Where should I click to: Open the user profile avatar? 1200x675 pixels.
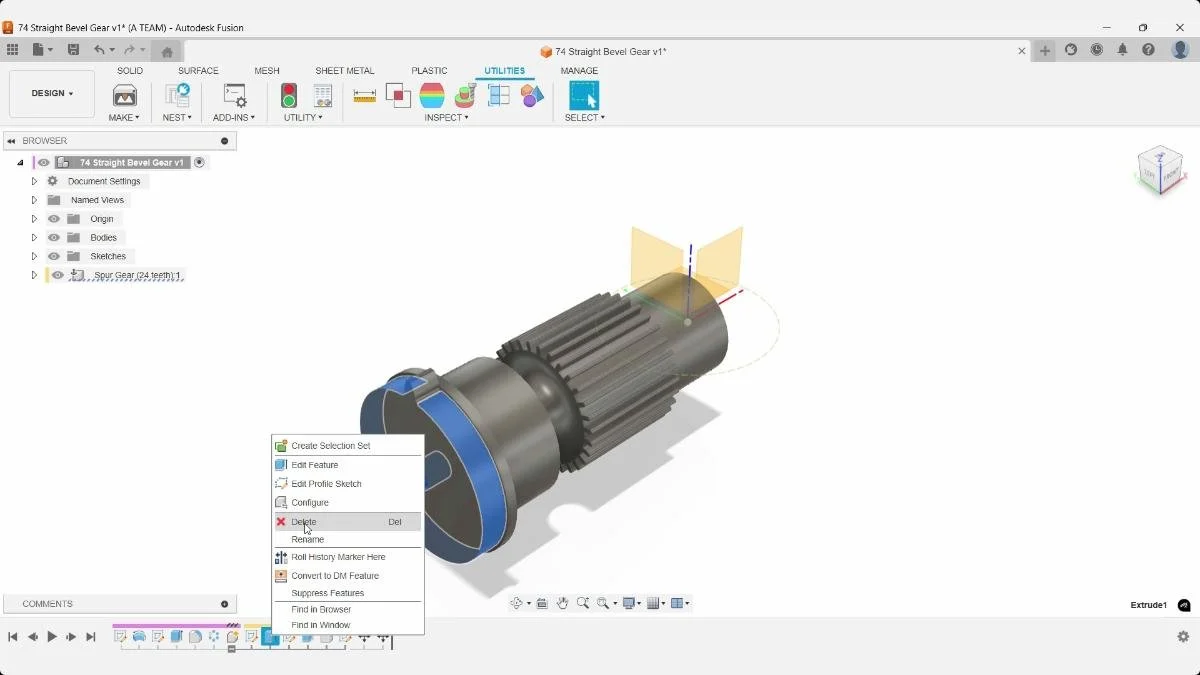tap(1180, 50)
